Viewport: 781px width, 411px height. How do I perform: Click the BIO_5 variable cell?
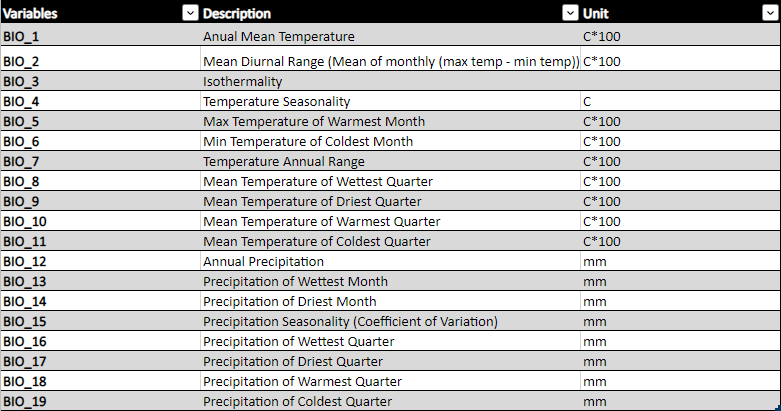pyautogui.click(x=100, y=122)
